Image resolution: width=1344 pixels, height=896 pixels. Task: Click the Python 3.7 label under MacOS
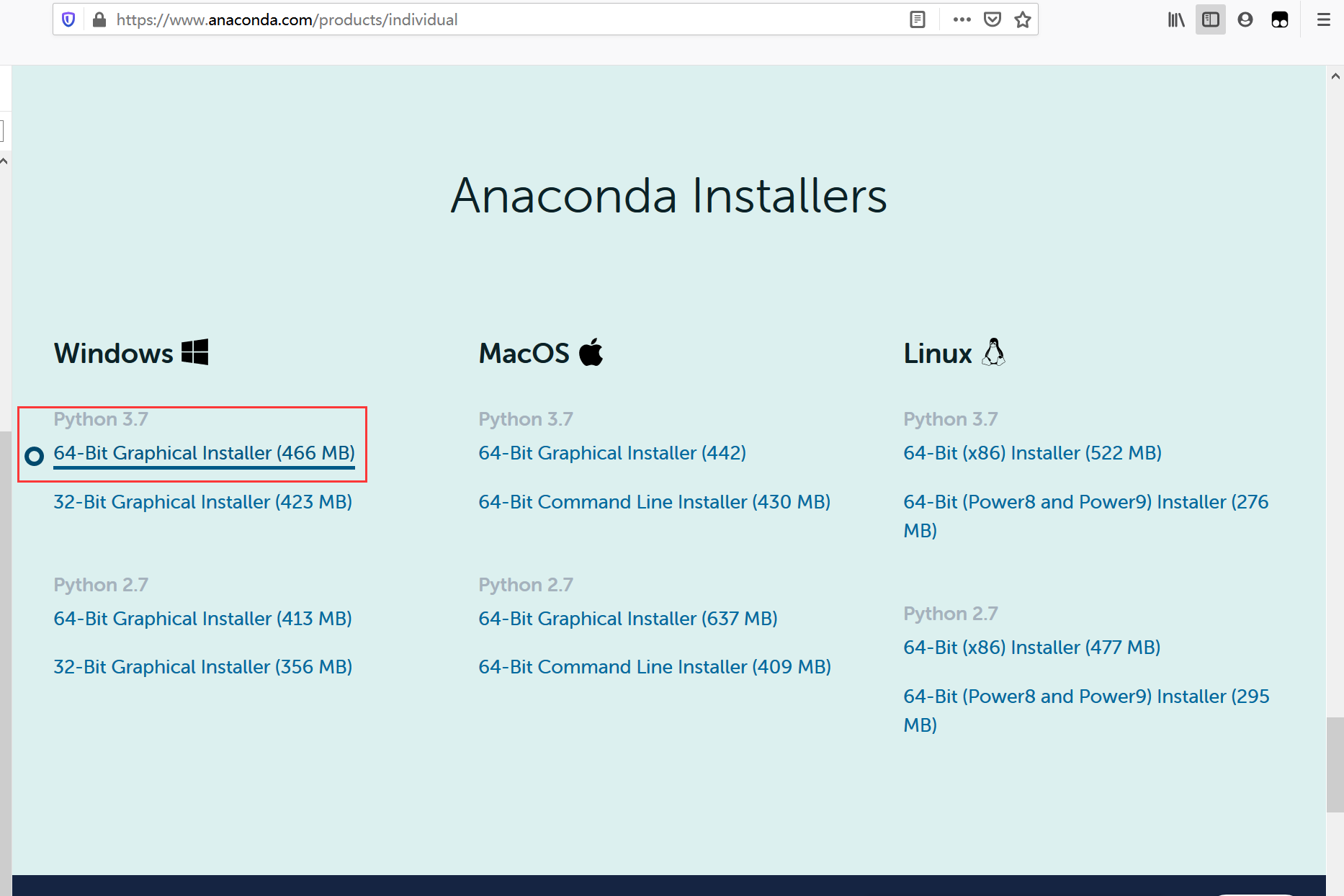[x=526, y=419]
